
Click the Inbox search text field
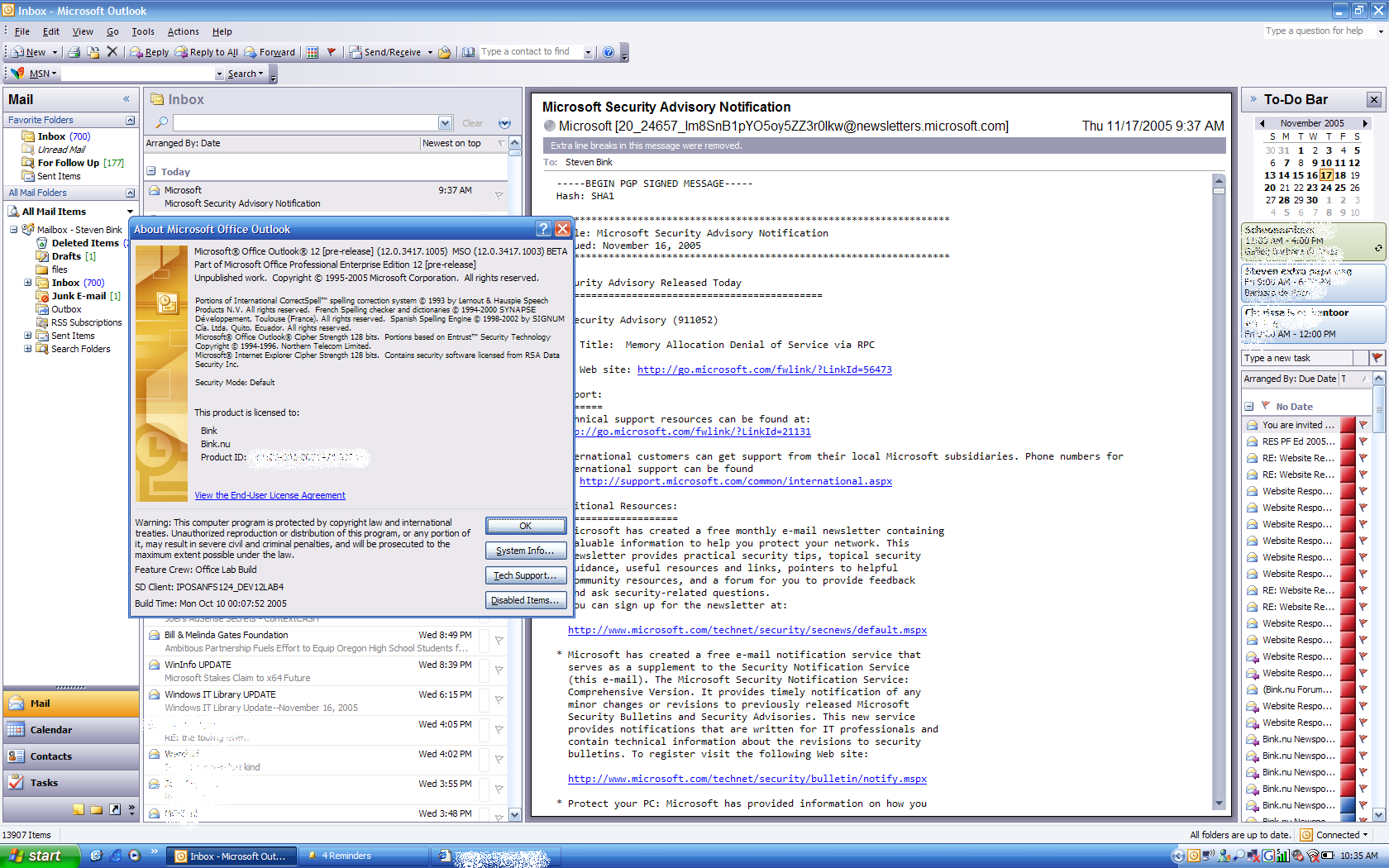[306, 123]
